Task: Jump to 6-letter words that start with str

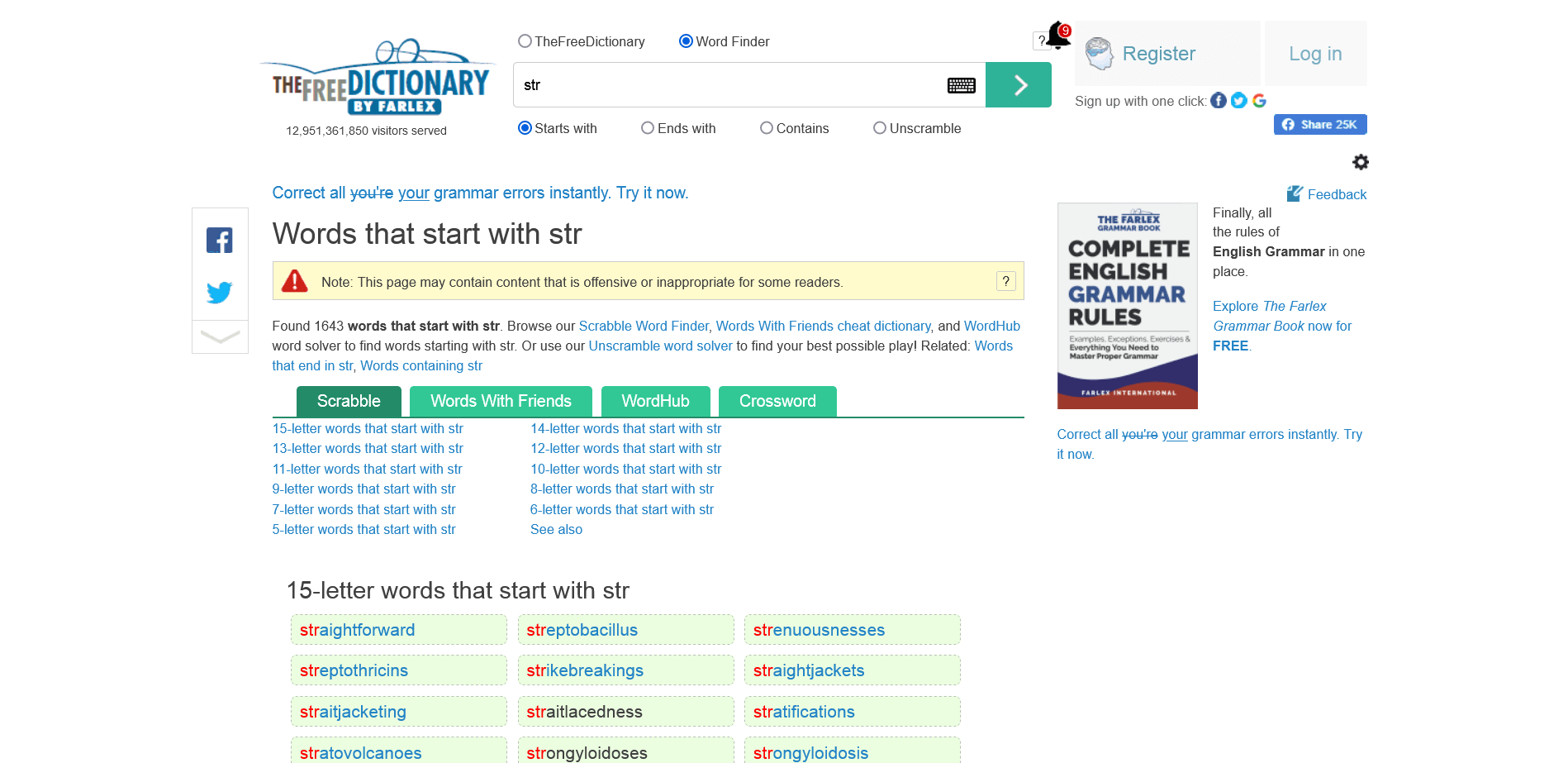Action: tap(622, 509)
